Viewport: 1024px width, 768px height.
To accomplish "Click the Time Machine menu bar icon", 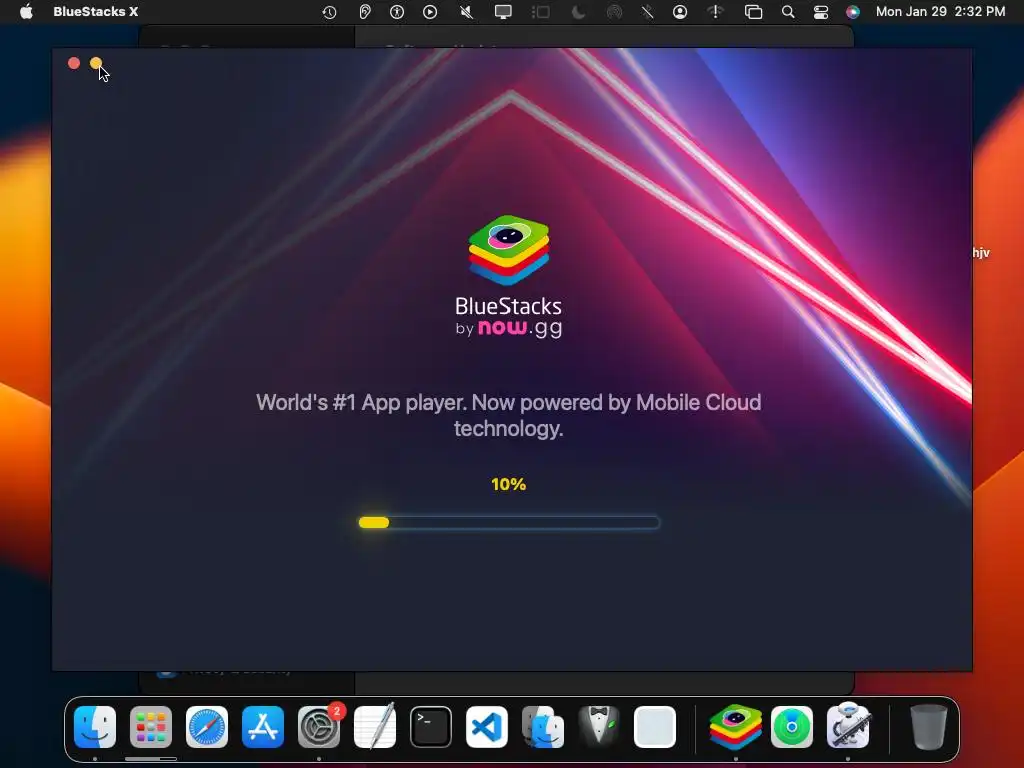I will (x=329, y=12).
